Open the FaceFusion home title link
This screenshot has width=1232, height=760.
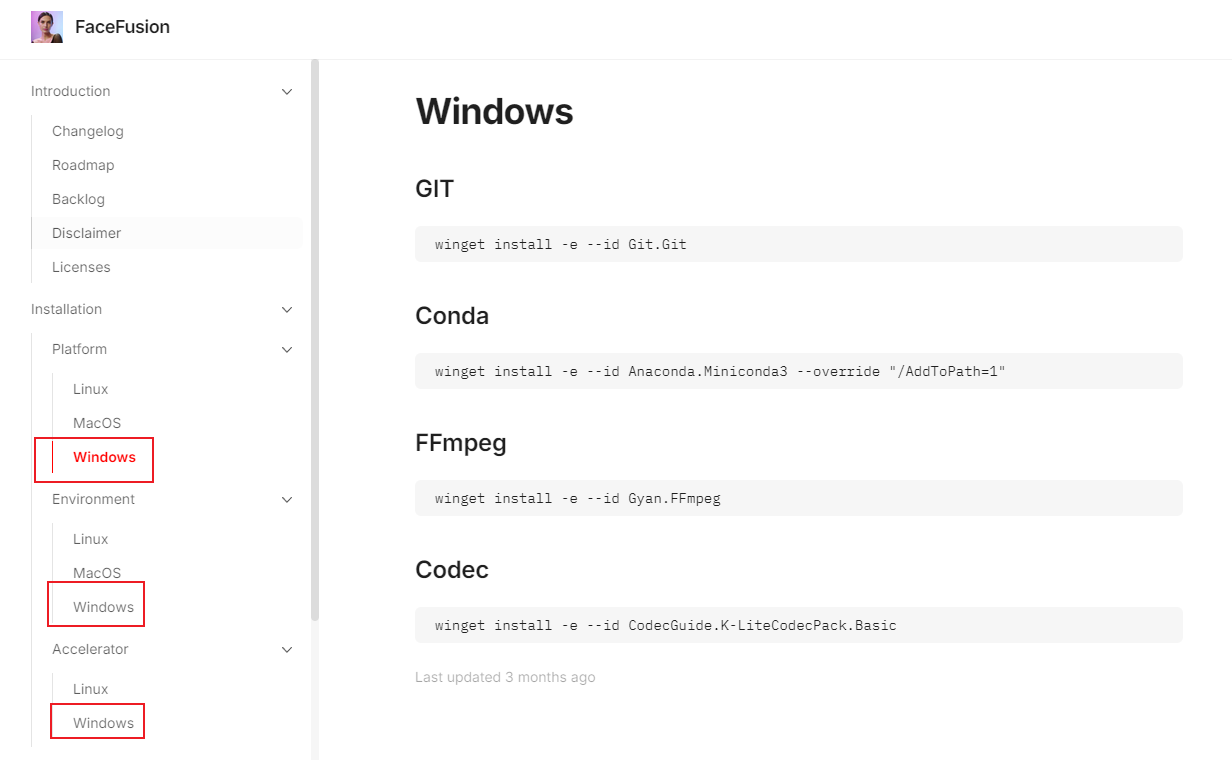pyautogui.click(x=122, y=27)
